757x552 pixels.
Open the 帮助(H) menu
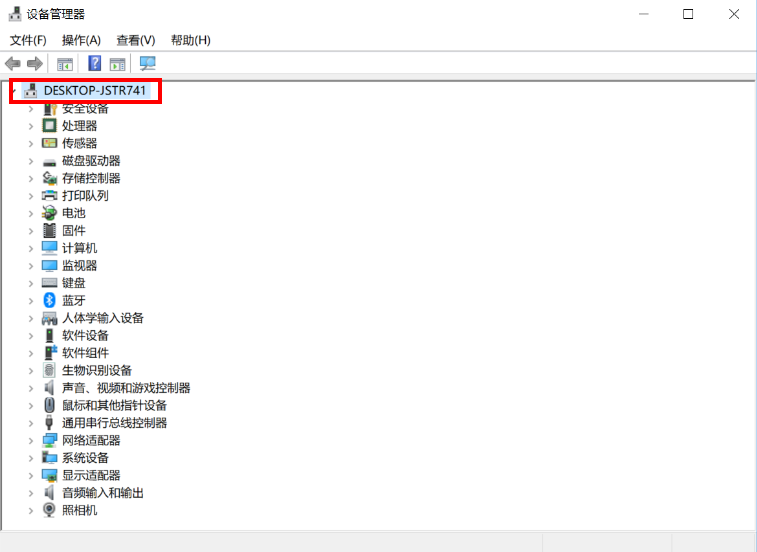[x=190, y=40]
